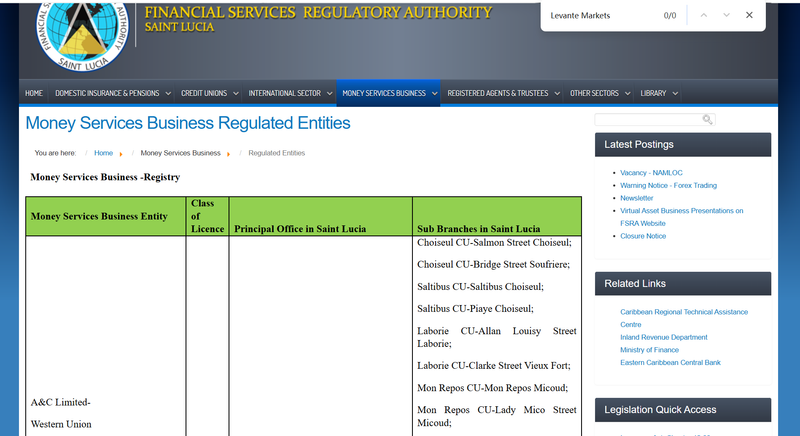
Task: Go to previous find result arrow
Action: [x=704, y=15]
